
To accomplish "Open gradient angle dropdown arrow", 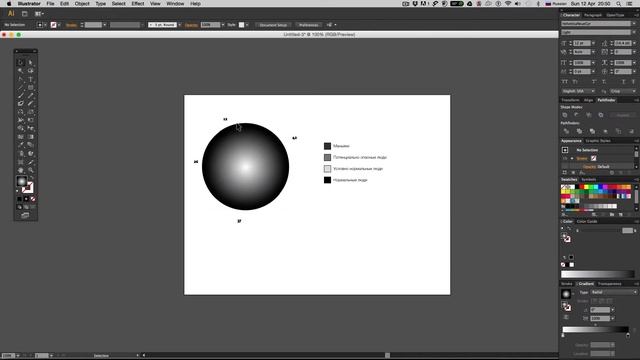I will coord(613,310).
